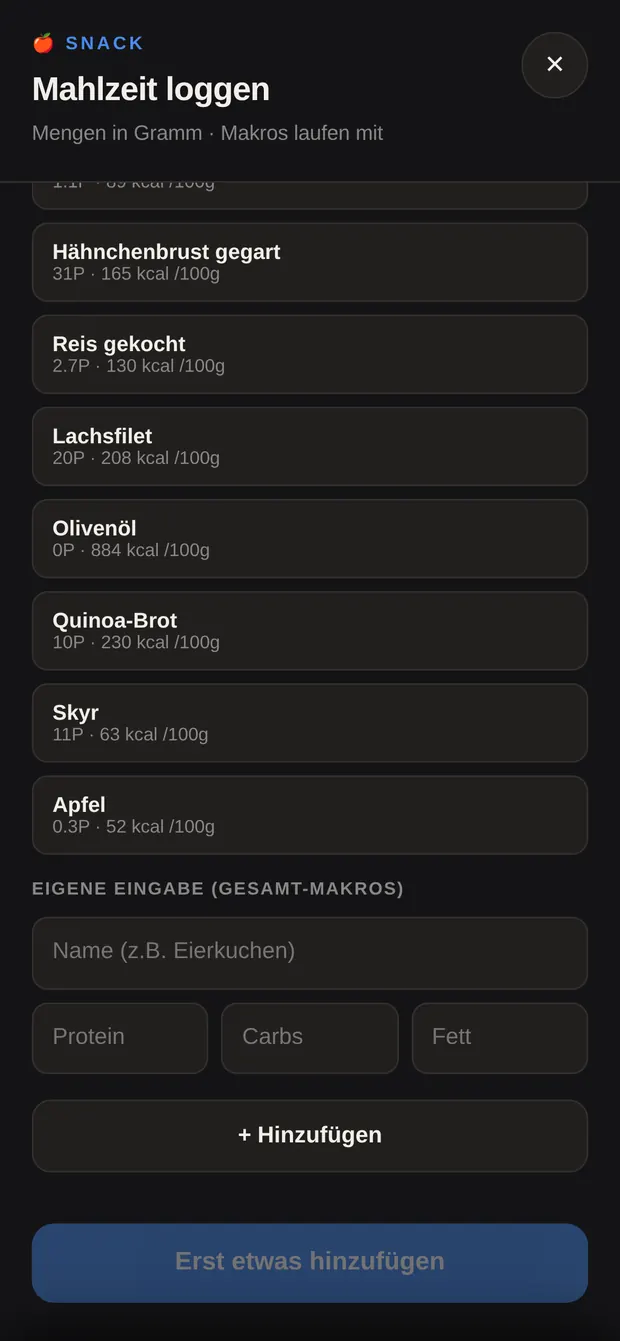Focus the Carbs input box

click(310, 1038)
